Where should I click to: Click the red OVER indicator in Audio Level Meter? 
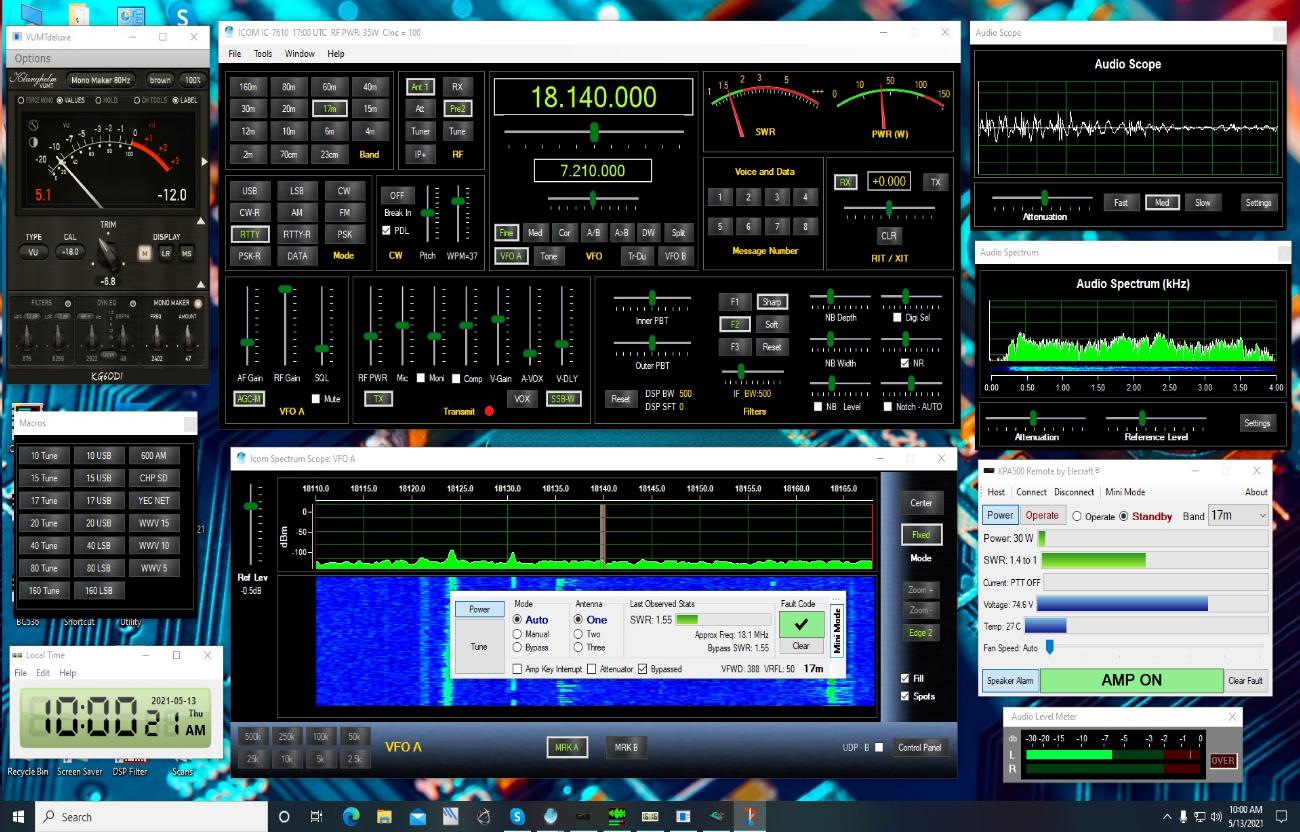(x=1223, y=761)
